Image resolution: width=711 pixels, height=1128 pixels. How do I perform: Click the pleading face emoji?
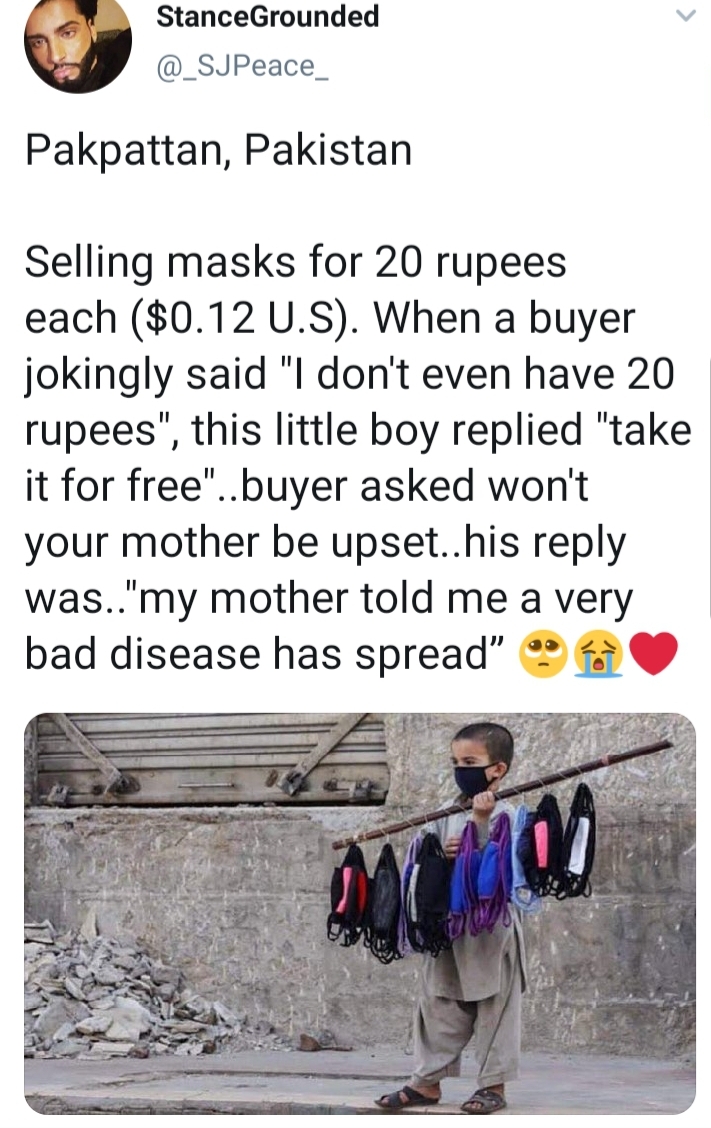pos(539,655)
